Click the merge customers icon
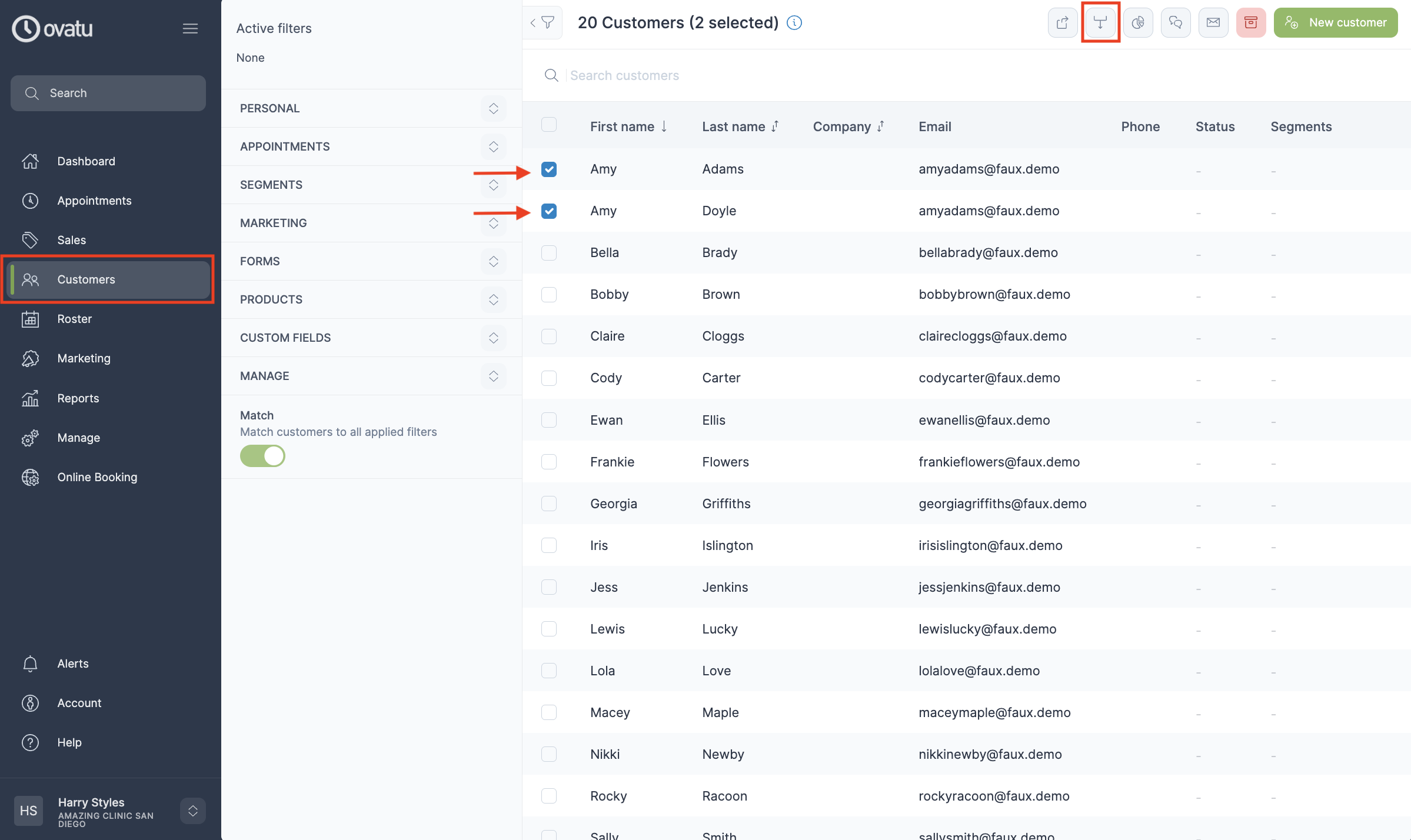Screen dimensions: 1411x840 pyautogui.click(x=1100, y=22)
